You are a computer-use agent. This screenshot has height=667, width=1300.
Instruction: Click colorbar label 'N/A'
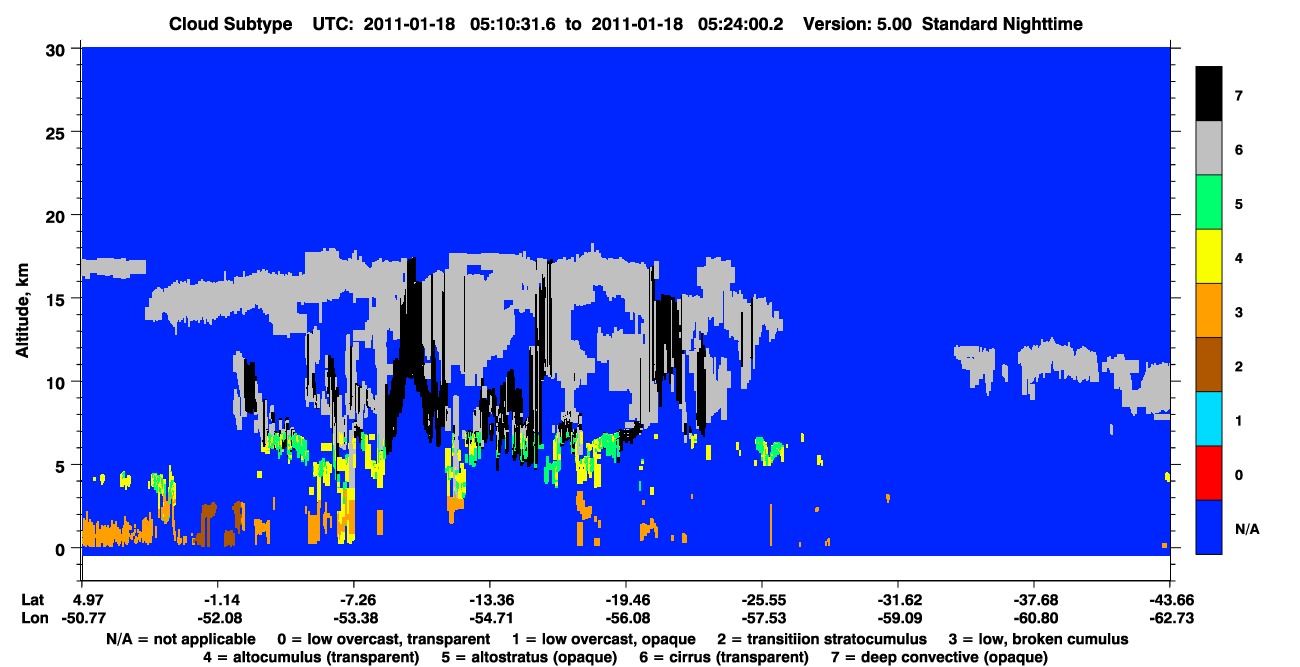[x=1247, y=529]
